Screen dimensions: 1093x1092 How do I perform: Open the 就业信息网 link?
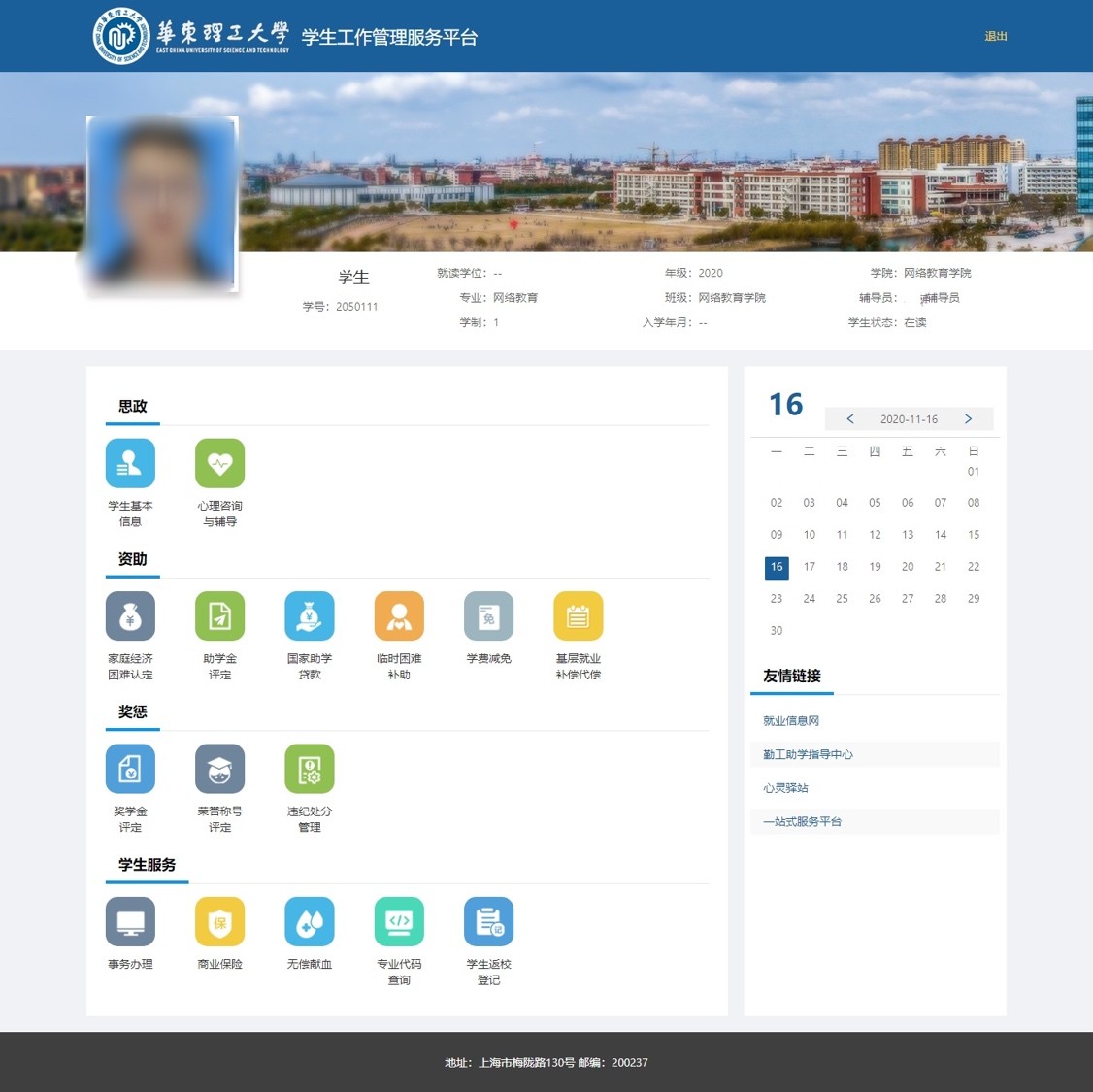pos(791,721)
